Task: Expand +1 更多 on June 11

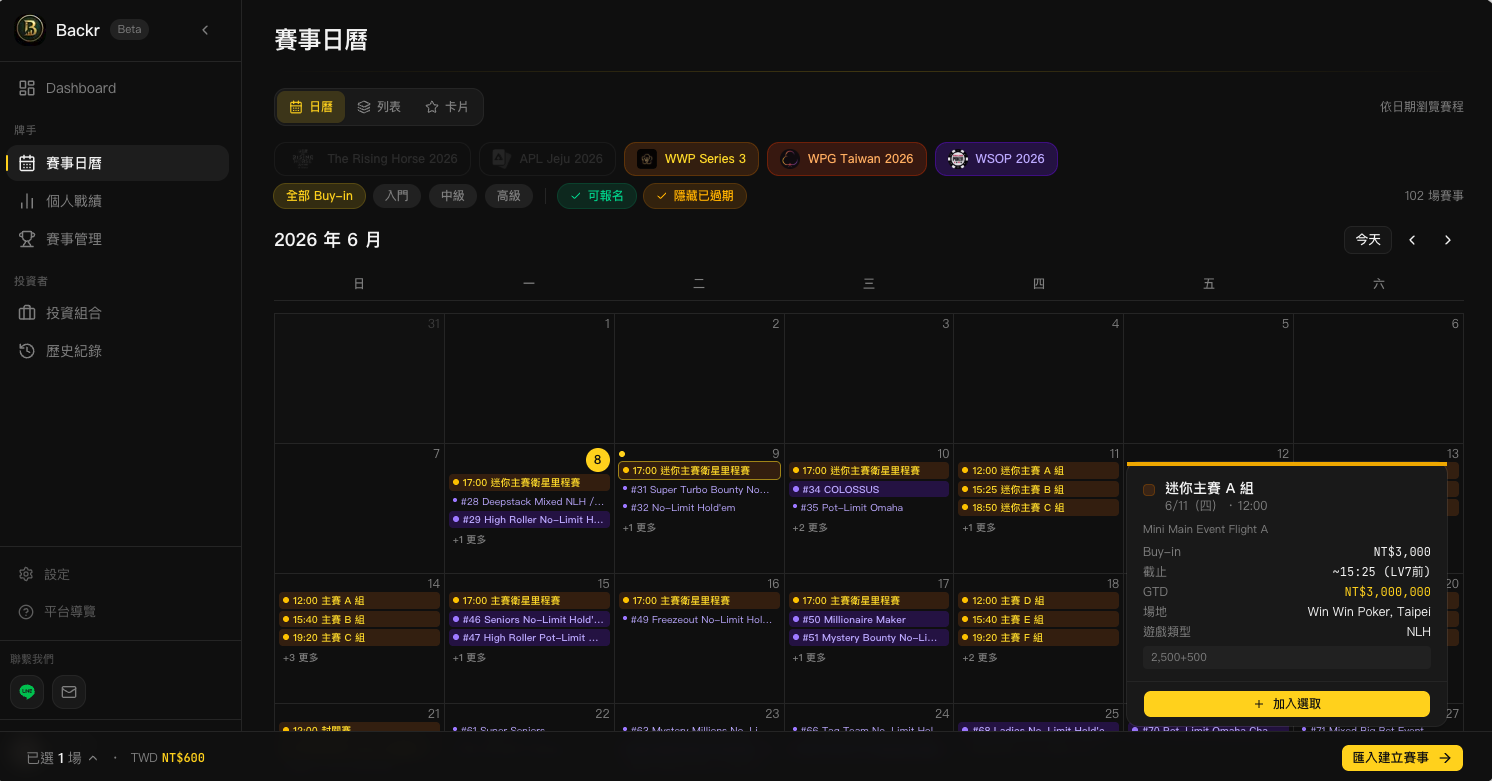Action: point(979,527)
